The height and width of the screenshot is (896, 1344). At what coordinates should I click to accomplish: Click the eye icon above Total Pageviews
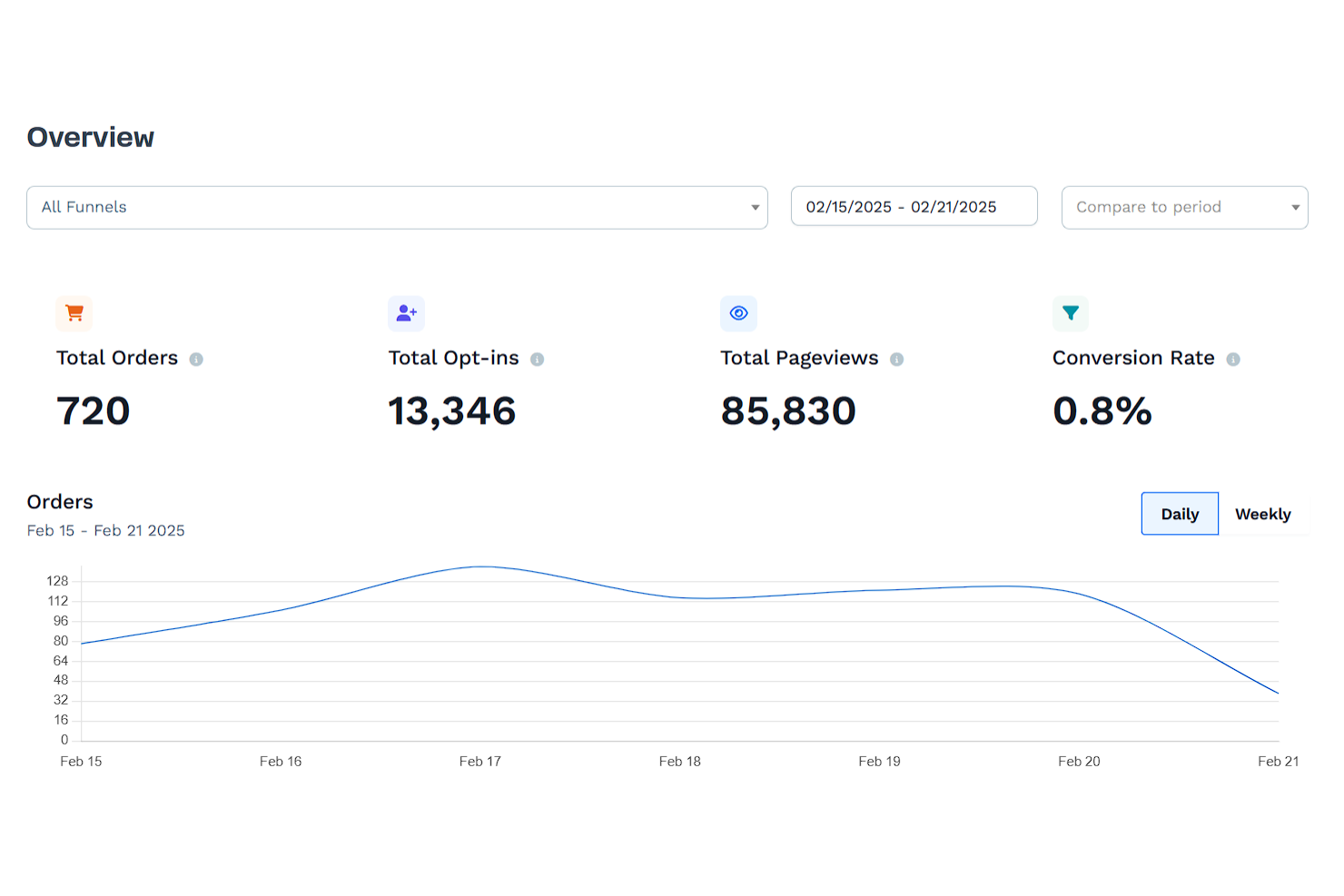738,313
